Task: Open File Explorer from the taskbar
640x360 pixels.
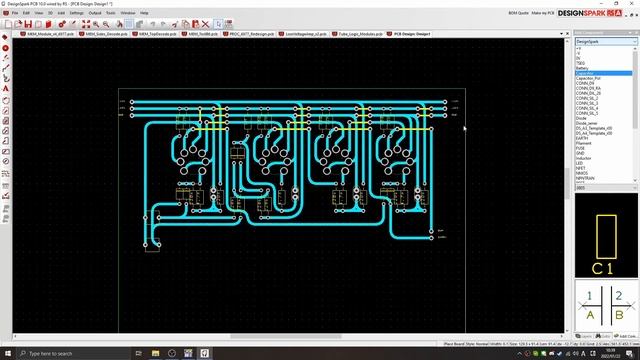Action: 156,353
